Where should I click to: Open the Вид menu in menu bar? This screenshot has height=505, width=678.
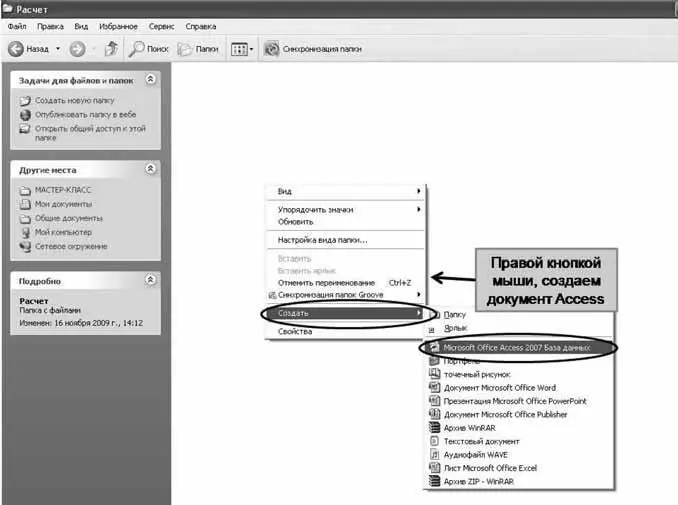(81, 26)
